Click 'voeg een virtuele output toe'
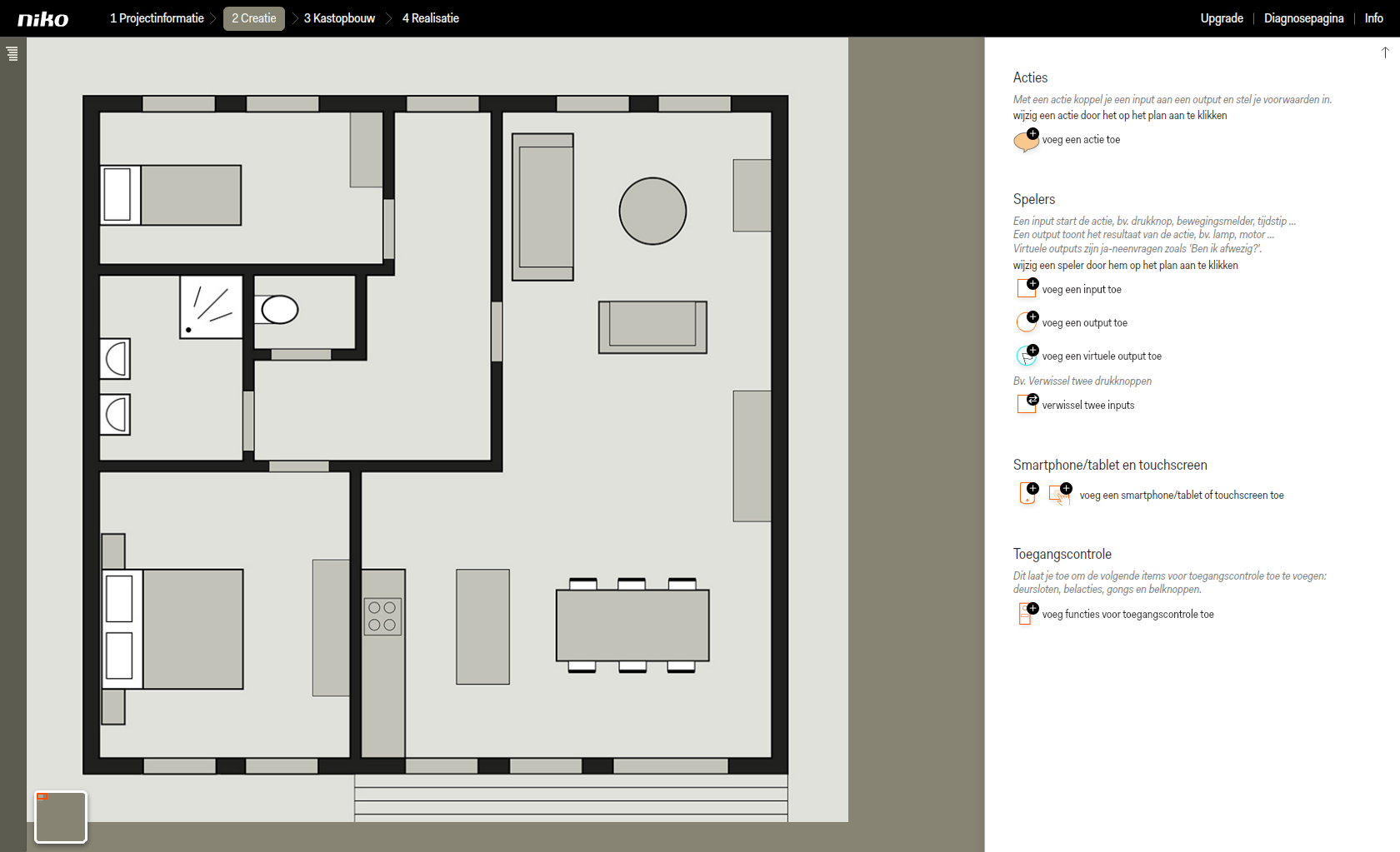Image resolution: width=1400 pixels, height=852 pixels. click(x=1102, y=356)
